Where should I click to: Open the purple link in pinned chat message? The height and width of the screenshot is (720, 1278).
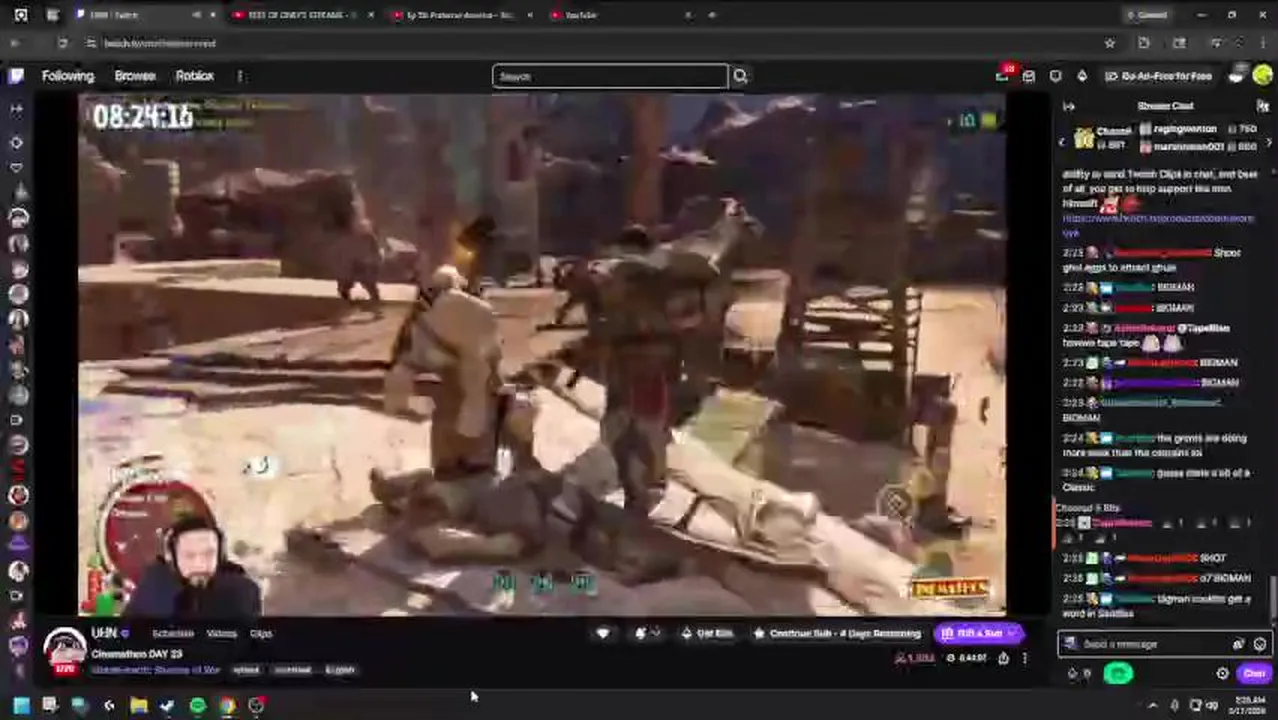1157,224
